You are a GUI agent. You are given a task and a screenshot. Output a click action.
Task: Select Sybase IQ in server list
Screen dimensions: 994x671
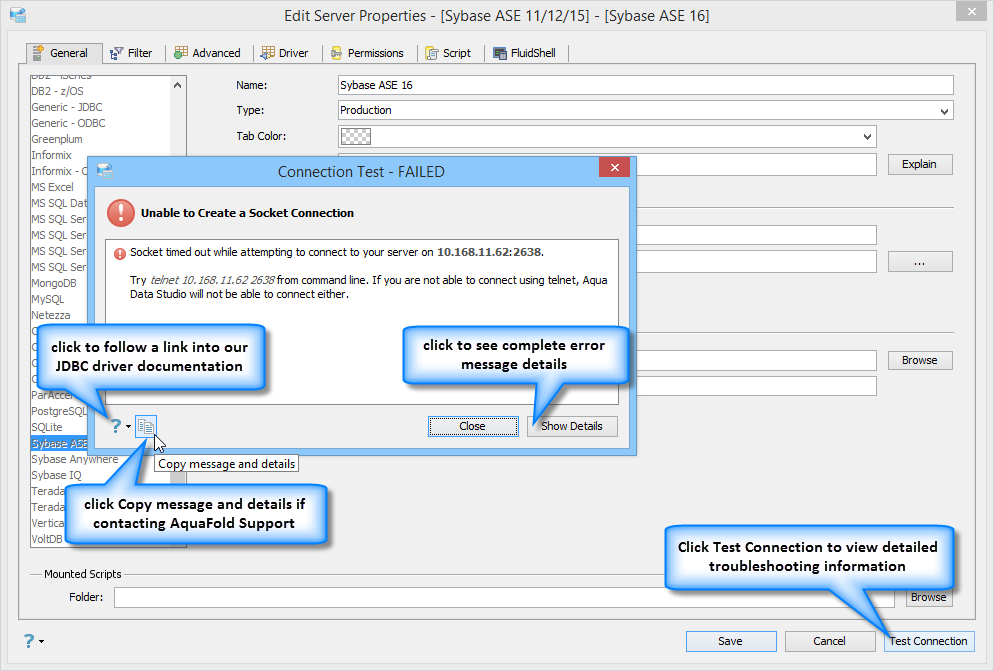tap(56, 475)
